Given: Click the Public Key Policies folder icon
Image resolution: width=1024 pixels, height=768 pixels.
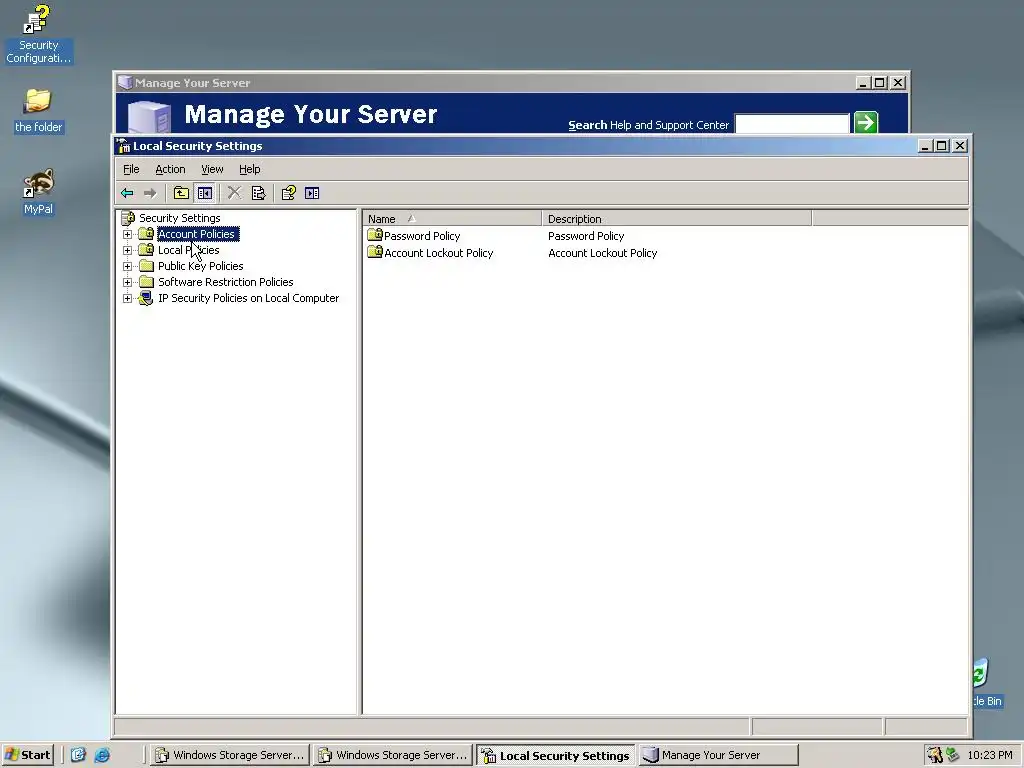Looking at the screenshot, I should tap(146, 266).
